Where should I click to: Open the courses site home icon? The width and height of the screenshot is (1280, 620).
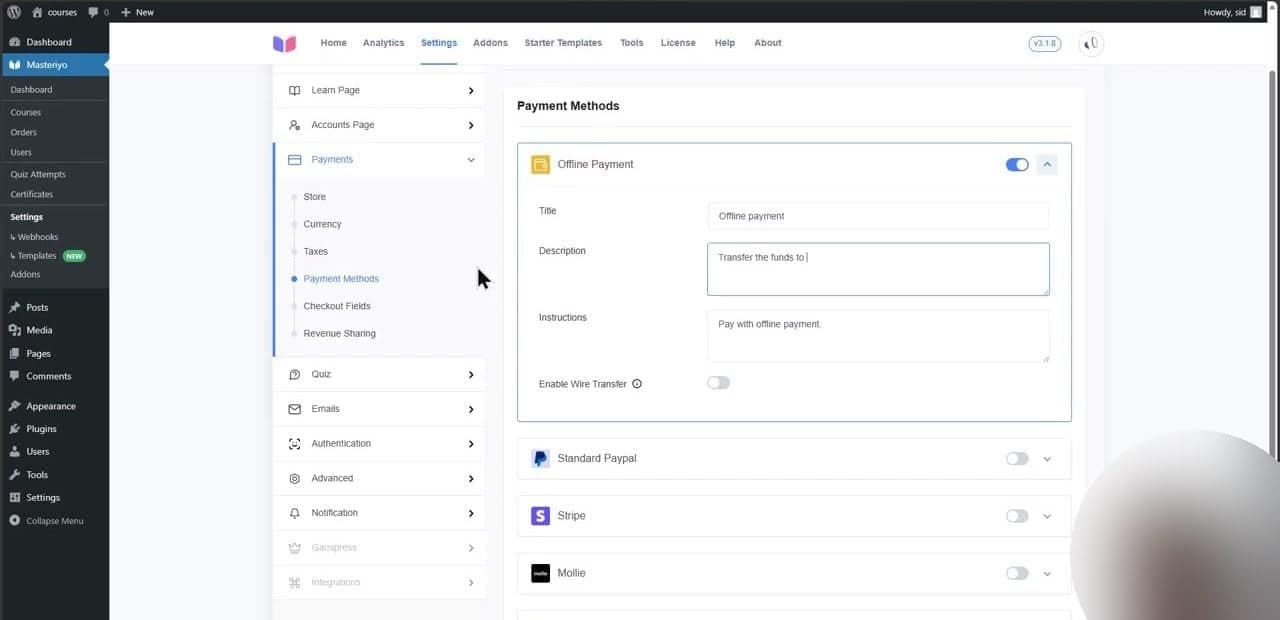click(x=37, y=12)
